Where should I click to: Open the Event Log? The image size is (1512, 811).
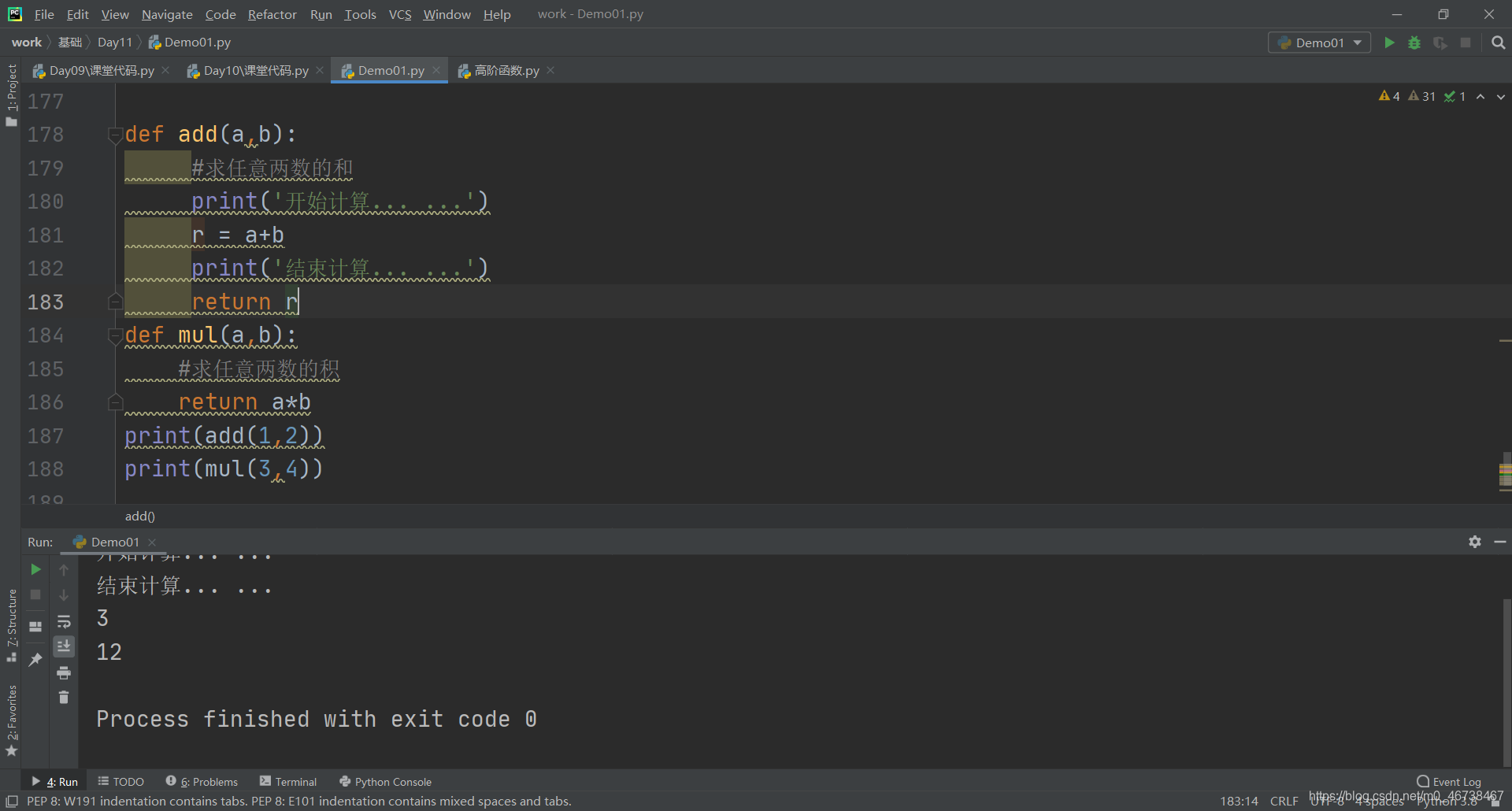pyautogui.click(x=1449, y=782)
